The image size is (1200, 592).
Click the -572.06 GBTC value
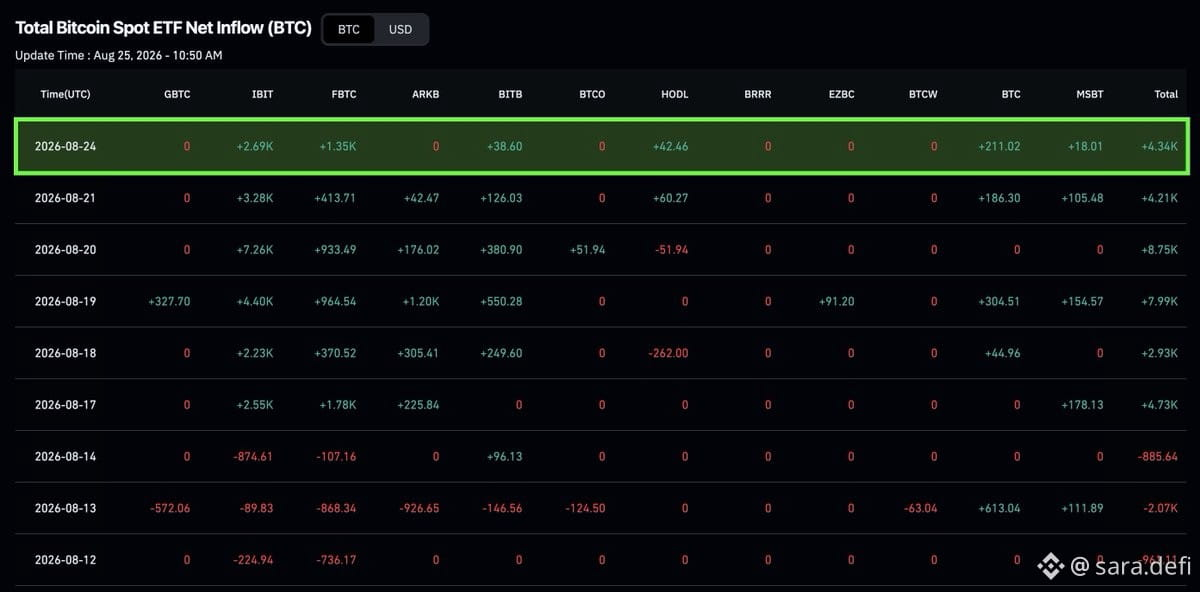click(x=169, y=508)
